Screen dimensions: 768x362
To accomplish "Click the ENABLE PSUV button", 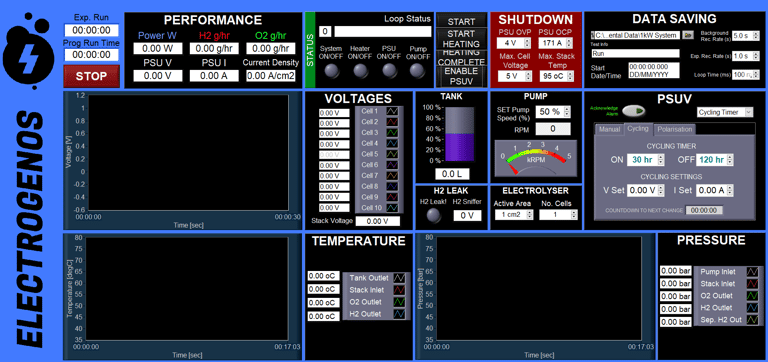I will click(x=461, y=76).
